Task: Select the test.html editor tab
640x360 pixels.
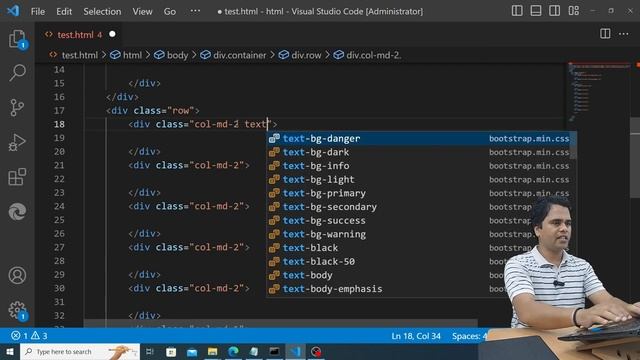Action: point(80,35)
